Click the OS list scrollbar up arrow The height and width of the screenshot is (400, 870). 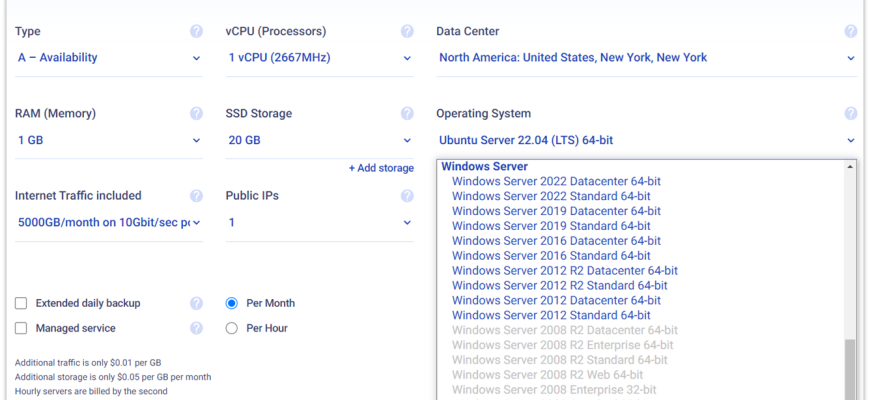pyautogui.click(x=850, y=167)
